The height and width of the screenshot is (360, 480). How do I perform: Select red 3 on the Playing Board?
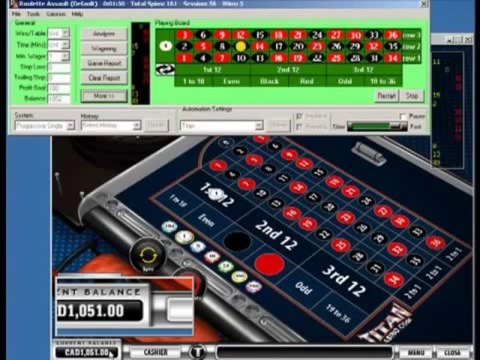pyautogui.click(x=184, y=35)
